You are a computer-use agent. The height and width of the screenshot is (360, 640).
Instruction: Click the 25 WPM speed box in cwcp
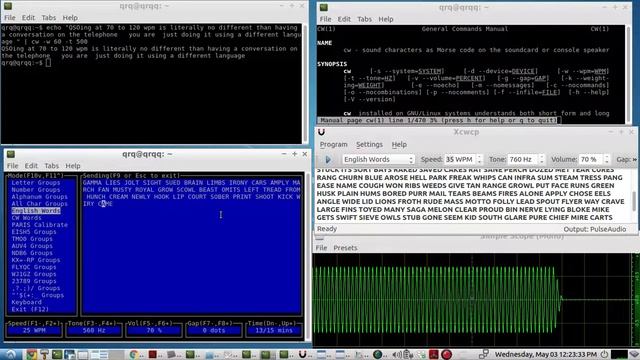point(34,330)
